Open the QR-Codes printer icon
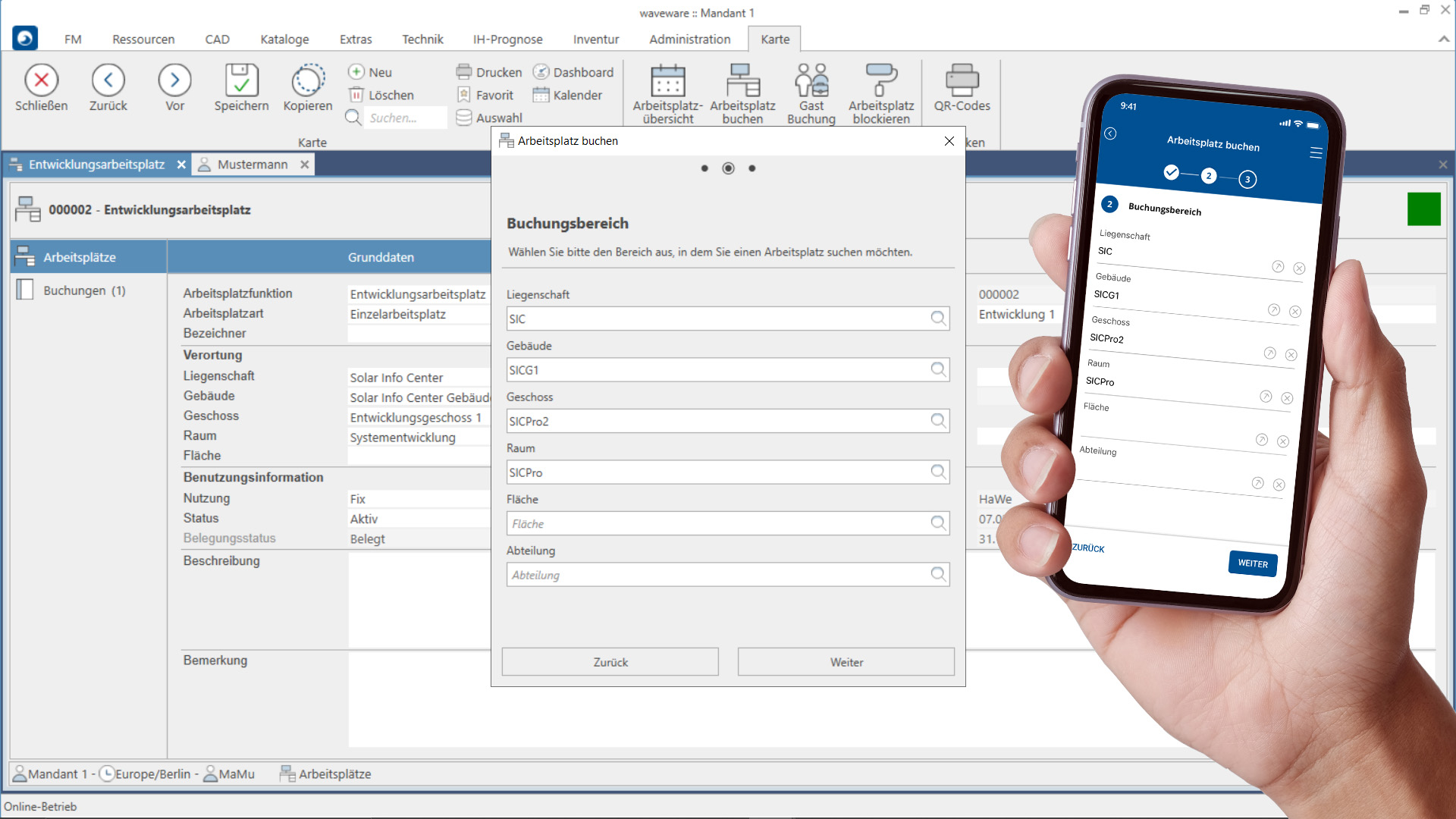Screen dimensions: 1456x819 [x=962, y=80]
